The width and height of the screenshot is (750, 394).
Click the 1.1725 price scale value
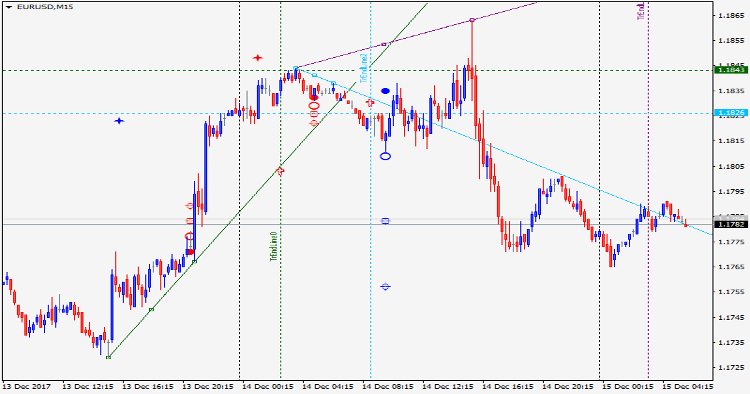coord(731,368)
